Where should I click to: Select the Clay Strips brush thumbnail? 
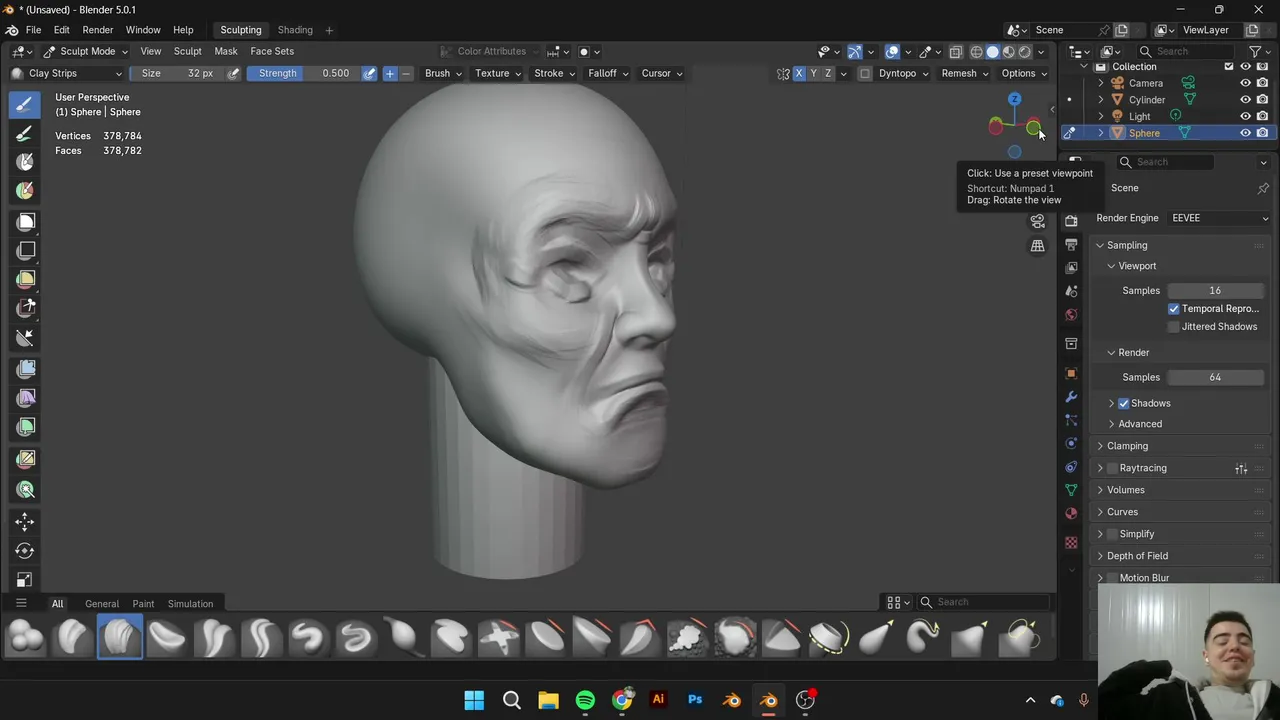point(120,637)
